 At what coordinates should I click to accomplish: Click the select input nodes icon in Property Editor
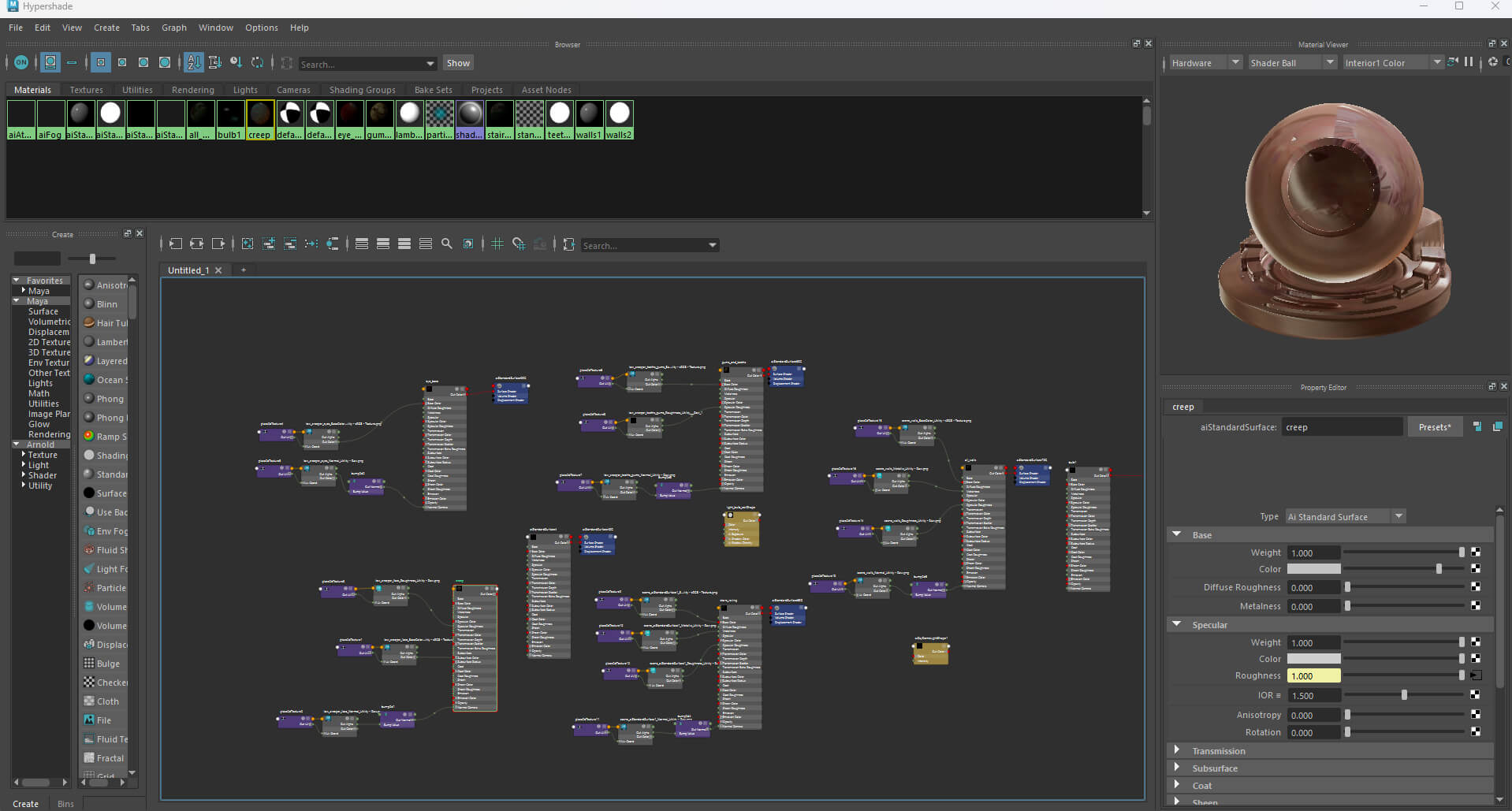1477,426
